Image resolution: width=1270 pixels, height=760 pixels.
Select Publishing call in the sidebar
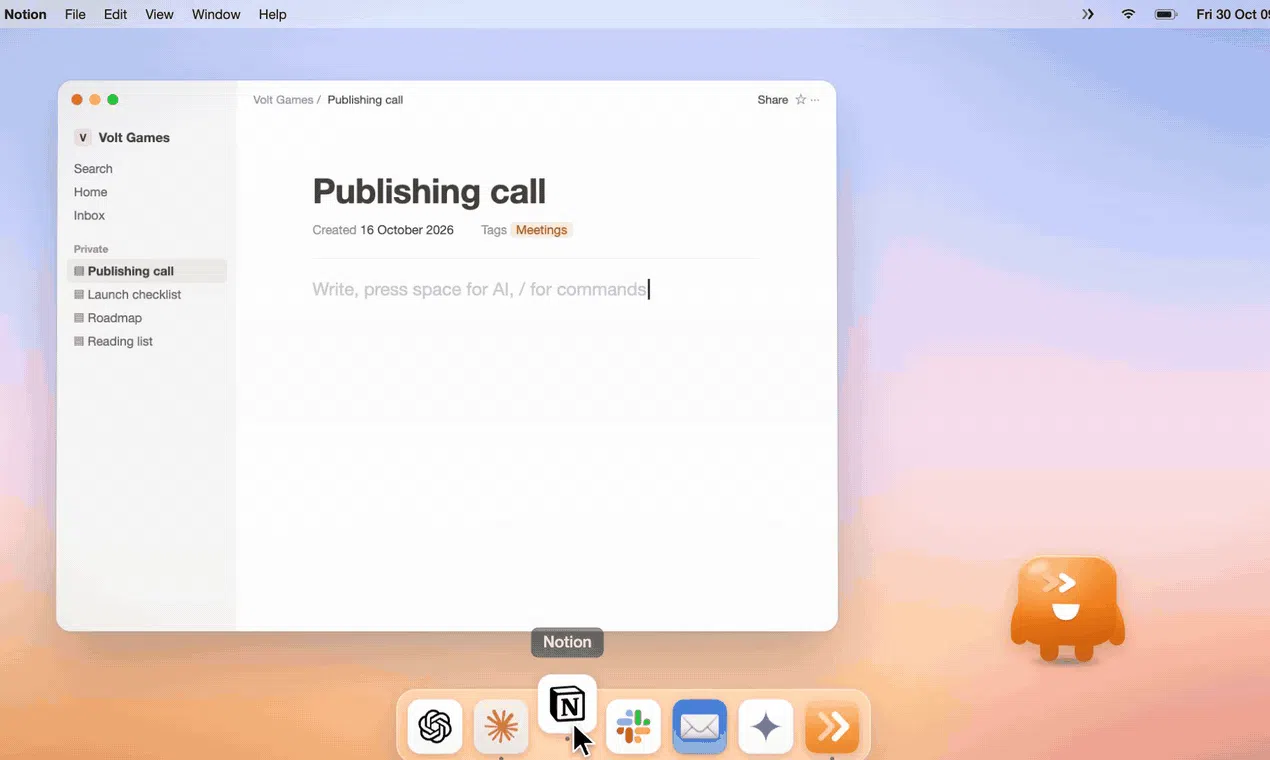(x=147, y=271)
